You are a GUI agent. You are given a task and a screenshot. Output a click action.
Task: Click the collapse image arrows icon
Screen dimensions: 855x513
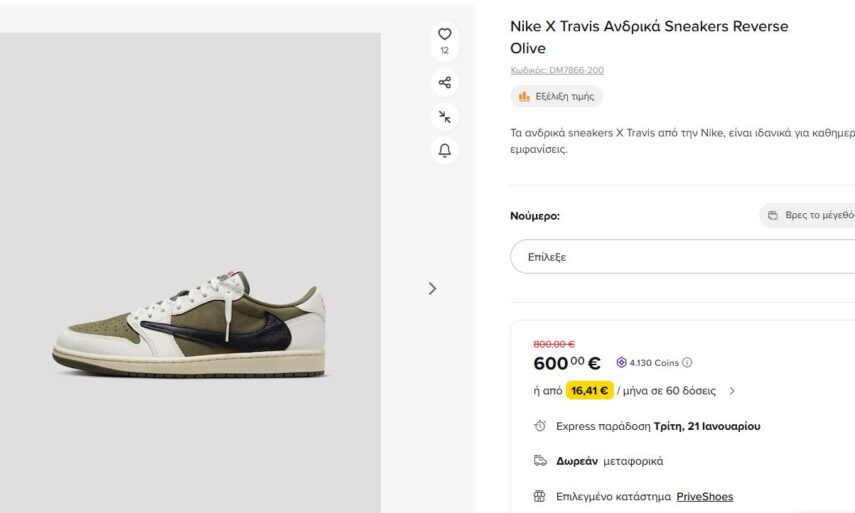[445, 117]
